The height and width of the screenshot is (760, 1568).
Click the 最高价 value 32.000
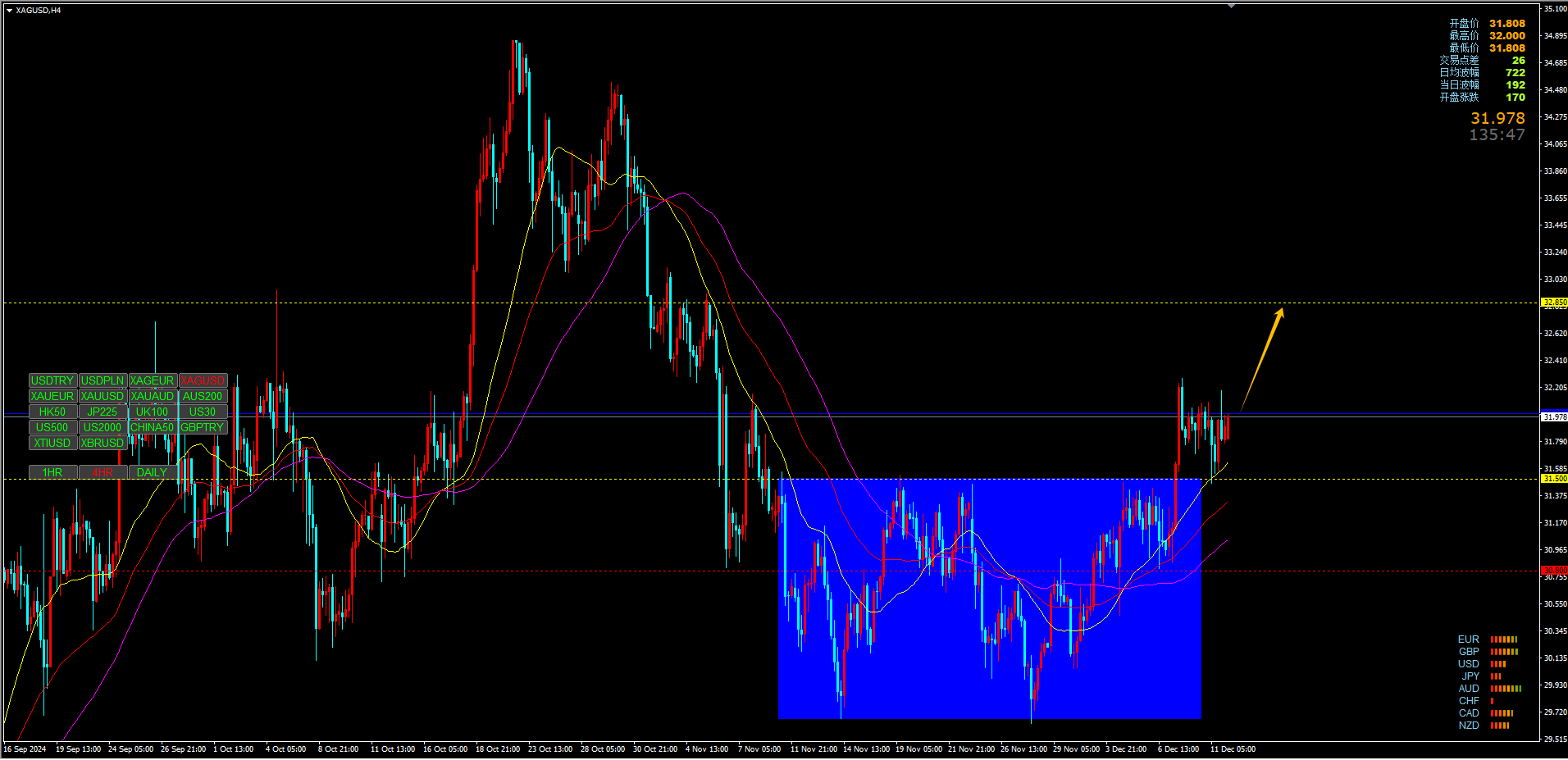click(1507, 36)
